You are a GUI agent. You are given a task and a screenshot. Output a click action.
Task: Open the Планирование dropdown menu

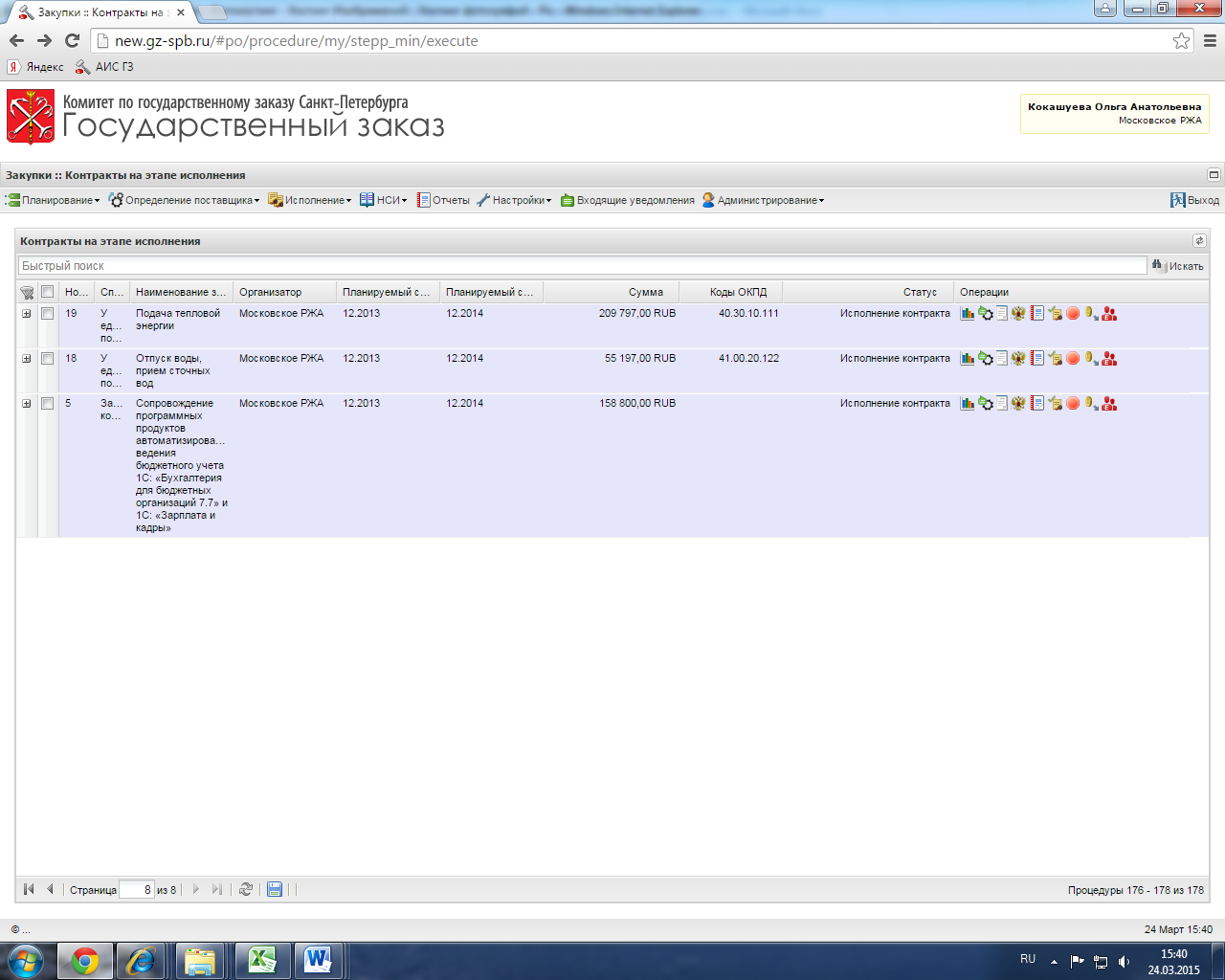point(53,200)
